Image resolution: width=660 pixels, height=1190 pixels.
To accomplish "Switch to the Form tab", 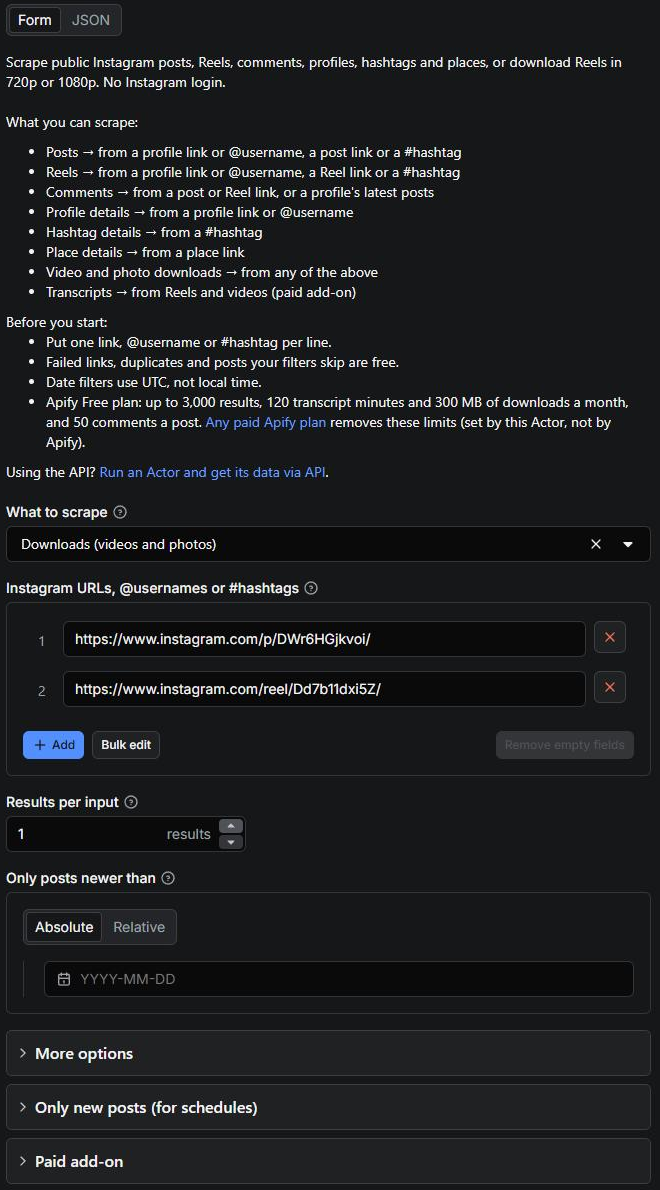I will tap(35, 20).
